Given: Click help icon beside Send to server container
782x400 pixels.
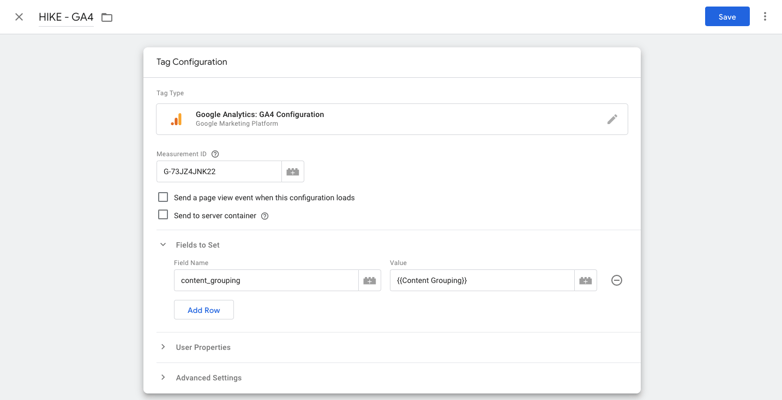Looking at the screenshot, I should 265,216.
